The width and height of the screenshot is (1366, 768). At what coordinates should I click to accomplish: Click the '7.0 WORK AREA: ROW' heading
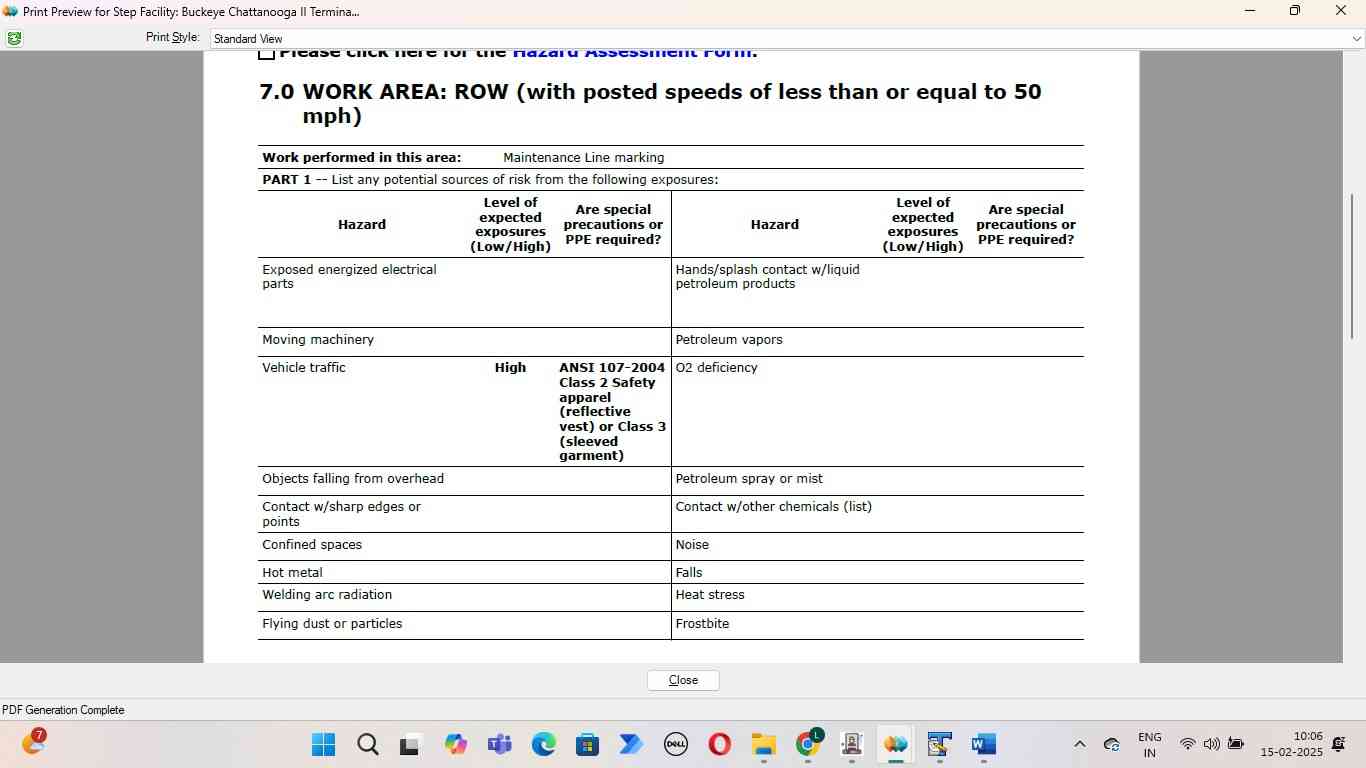click(650, 104)
